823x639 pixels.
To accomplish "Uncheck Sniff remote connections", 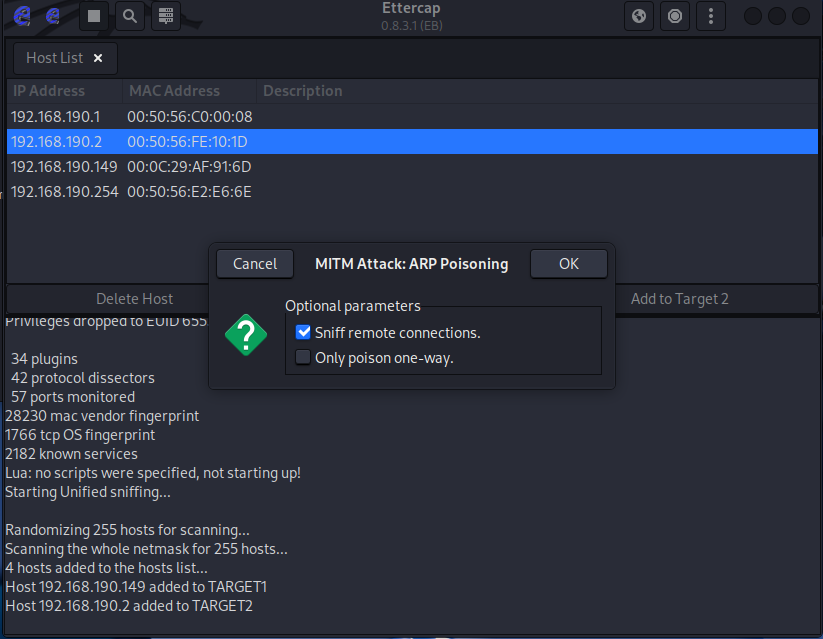I will pyautogui.click(x=303, y=332).
